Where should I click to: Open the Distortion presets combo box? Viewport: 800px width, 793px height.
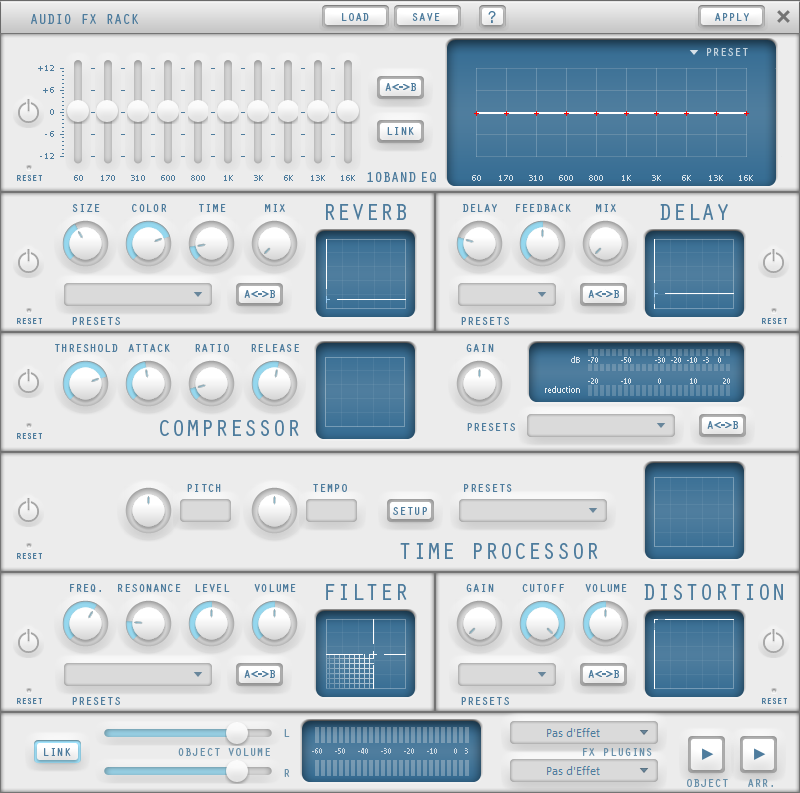click(507, 675)
